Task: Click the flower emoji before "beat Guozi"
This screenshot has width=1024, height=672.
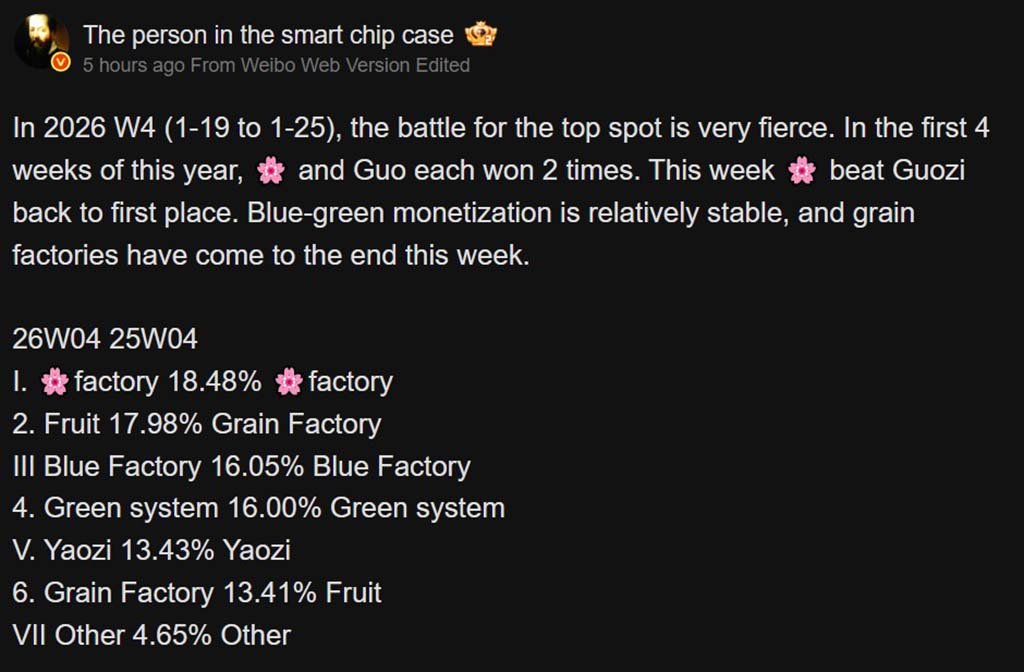Action: tap(801, 171)
